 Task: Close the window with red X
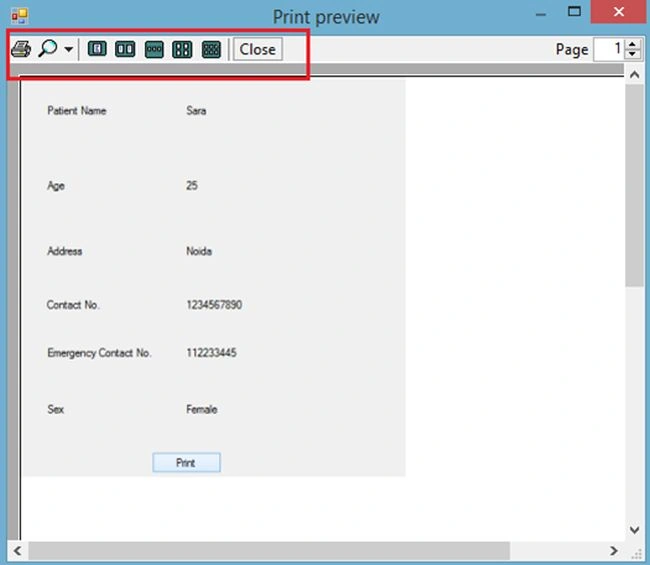pyautogui.click(x=619, y=12)
